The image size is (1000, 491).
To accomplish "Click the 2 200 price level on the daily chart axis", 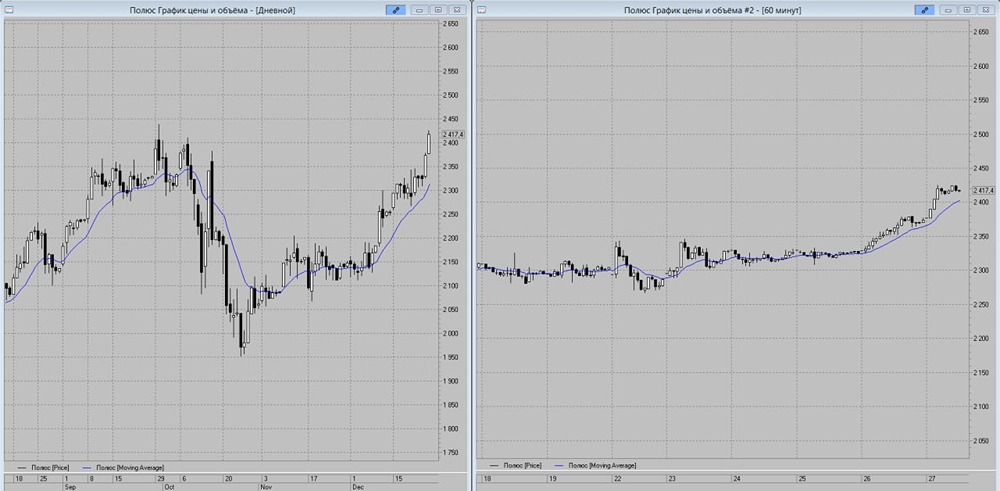I will [x=451, y=238].
